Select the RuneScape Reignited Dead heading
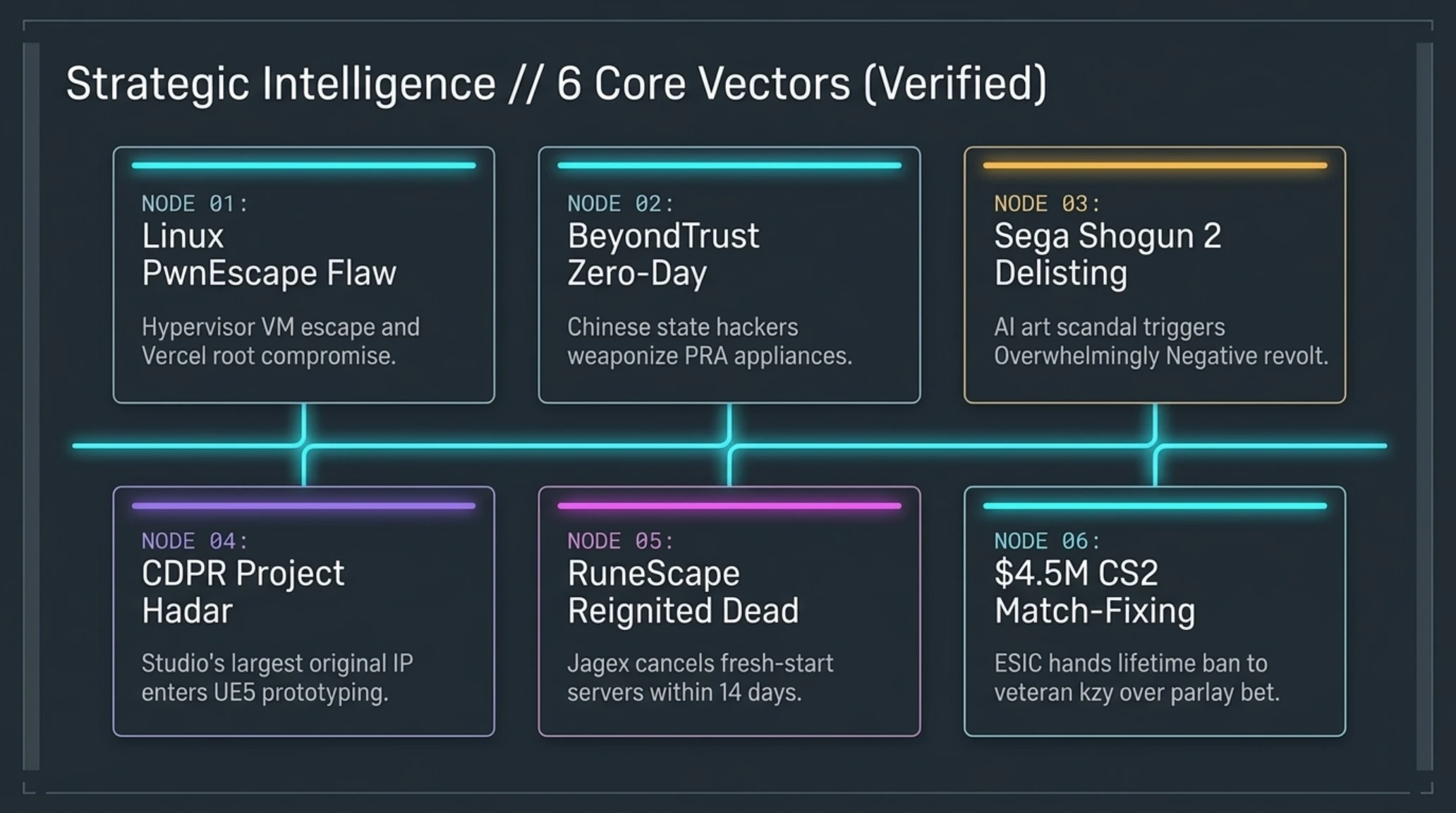The width and height of the screenshot is (1456, 813). 683,591
